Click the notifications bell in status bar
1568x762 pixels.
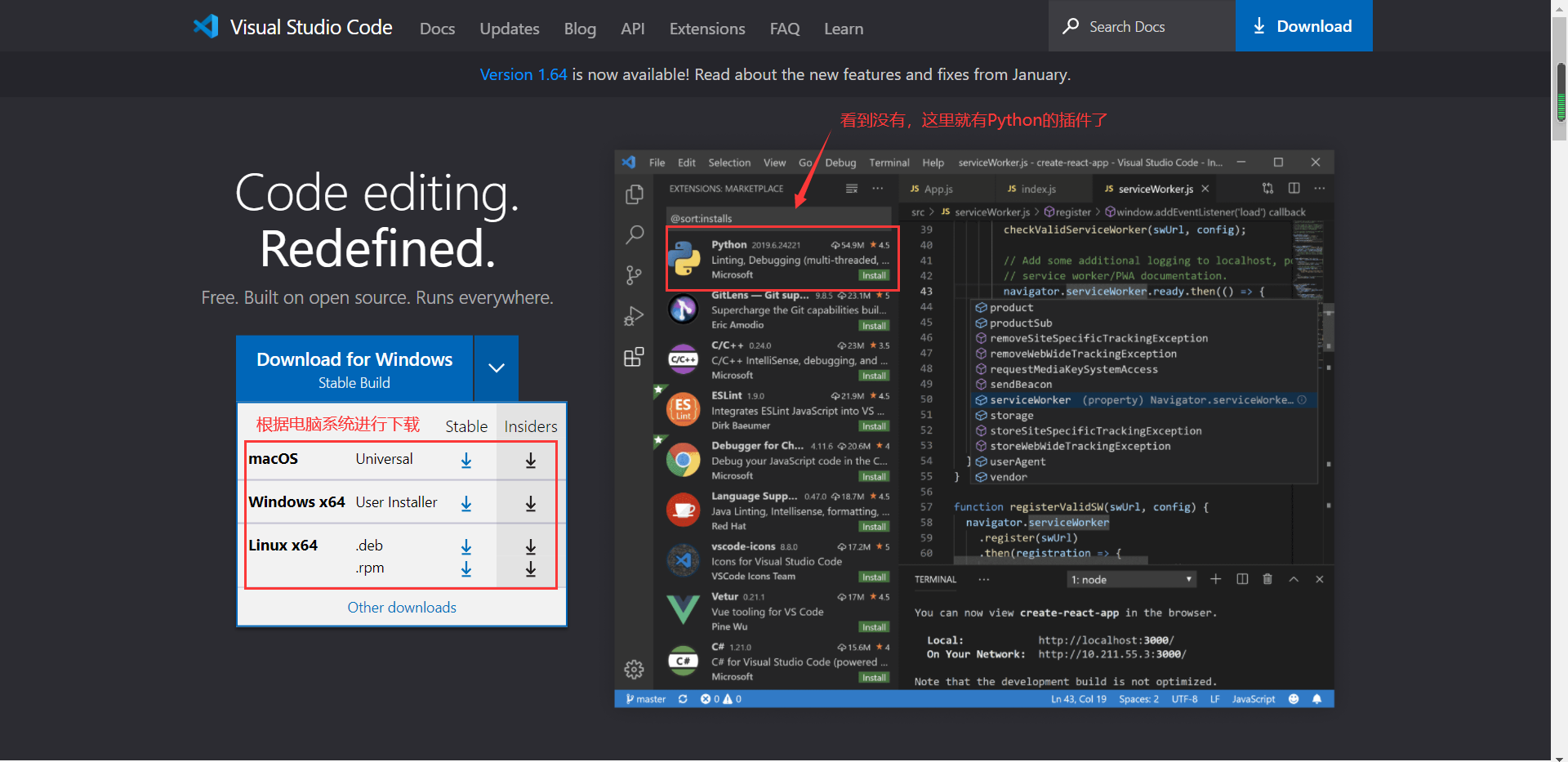point(1316,699)
